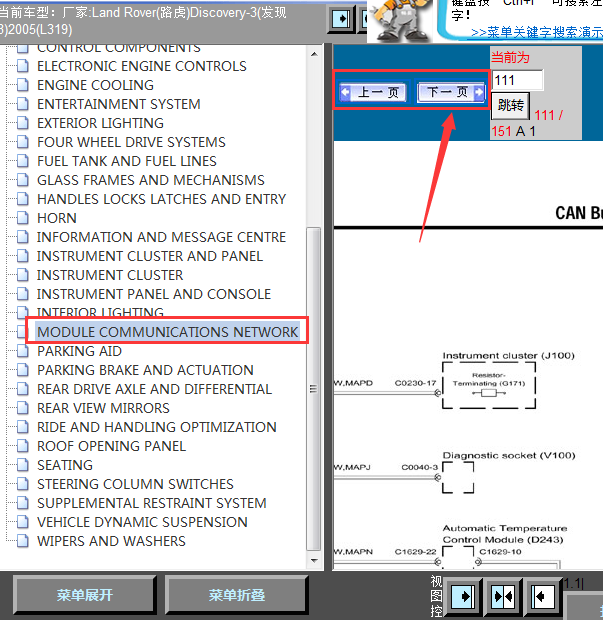
Task: Open INFORMATION AND MESSAGE CENTRE
Action: [x=161, y=237]
